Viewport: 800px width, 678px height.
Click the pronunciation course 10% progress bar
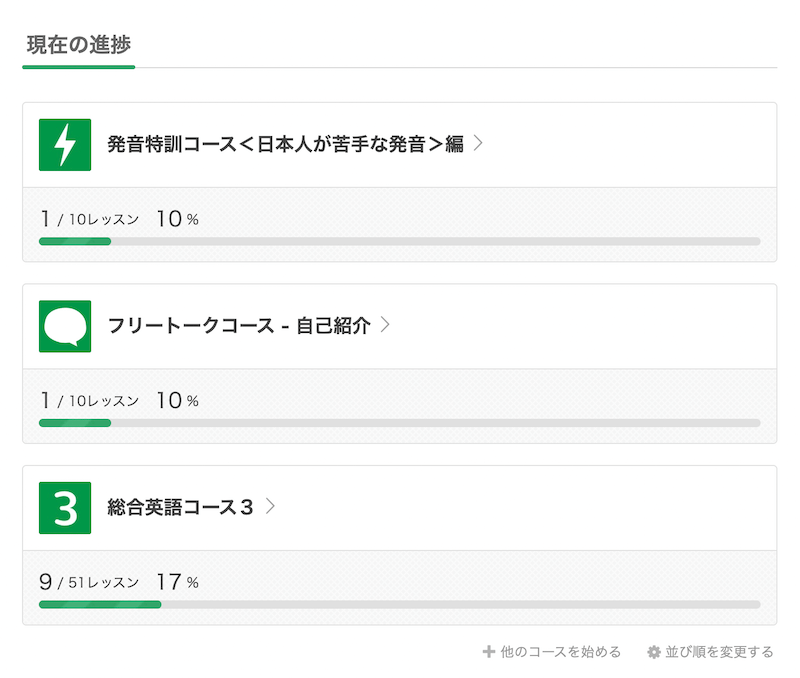(x=399, y=241)
